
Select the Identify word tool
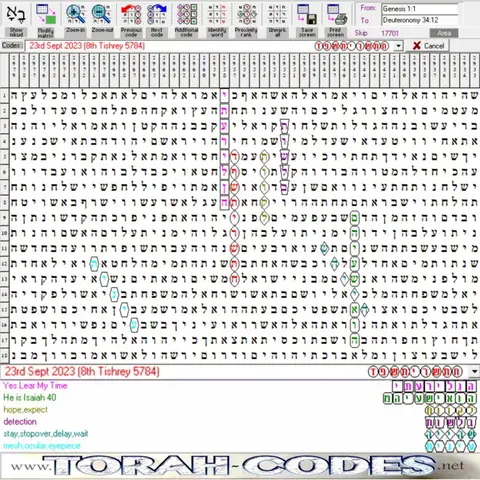point(217,15)
